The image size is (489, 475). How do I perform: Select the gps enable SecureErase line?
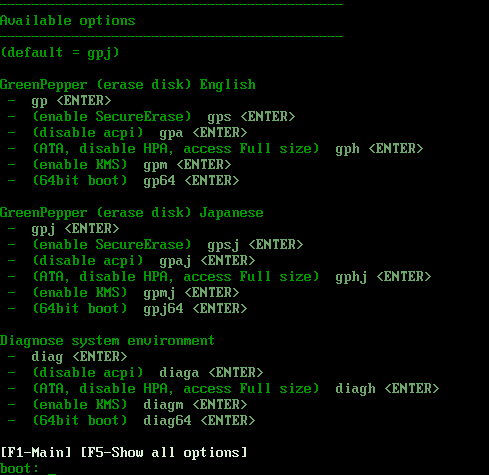coord(151,117)
